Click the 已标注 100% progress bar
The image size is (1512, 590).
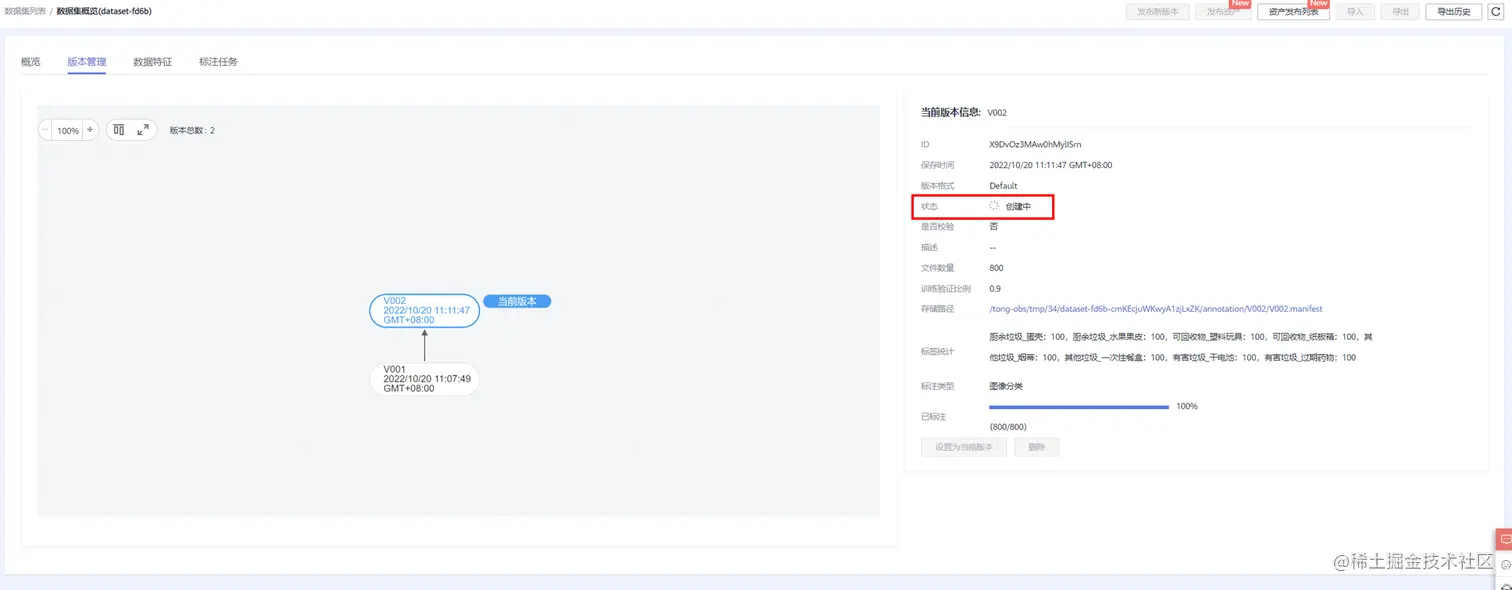(x=1078, y=407)
